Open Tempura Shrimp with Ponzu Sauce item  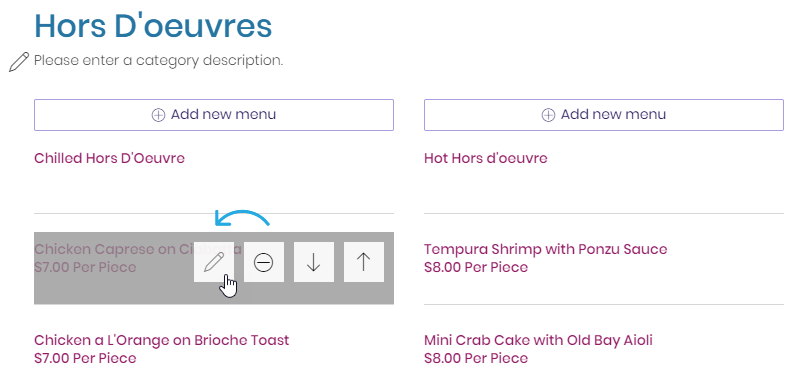[x=545, y=249]
